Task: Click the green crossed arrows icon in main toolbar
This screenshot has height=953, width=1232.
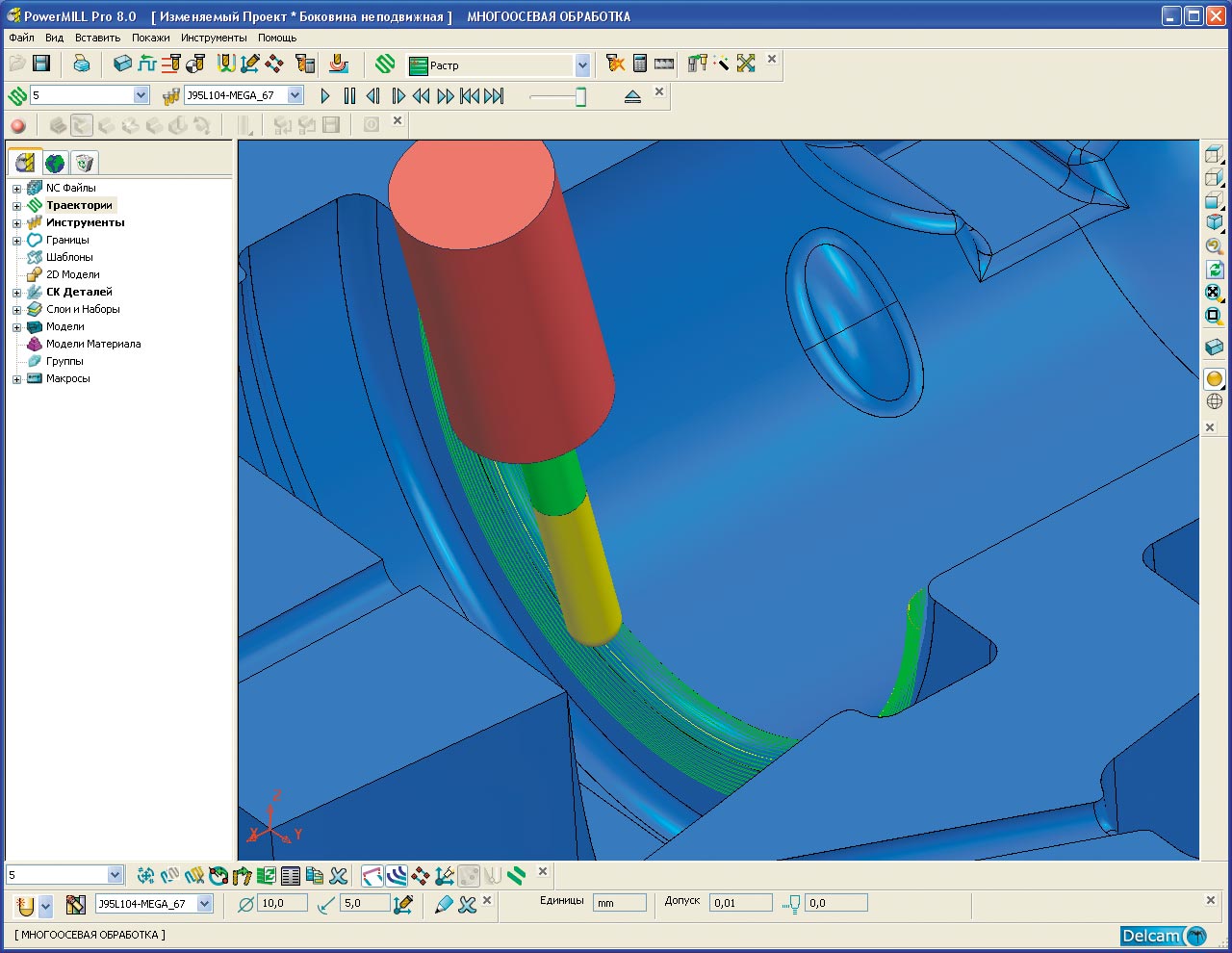Action: (746, 64)
